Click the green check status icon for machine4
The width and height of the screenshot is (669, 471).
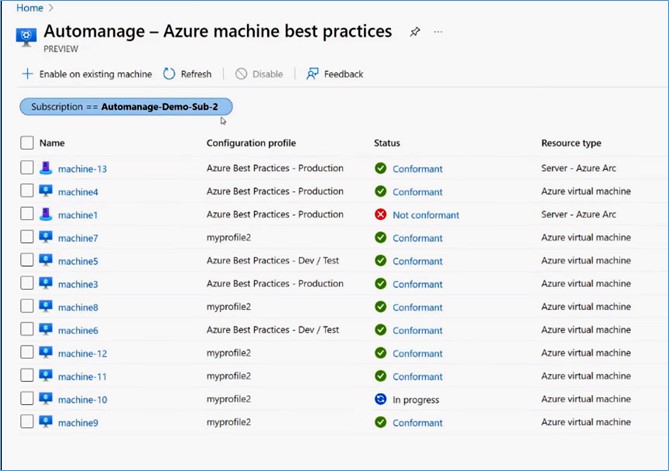(381, 191)
